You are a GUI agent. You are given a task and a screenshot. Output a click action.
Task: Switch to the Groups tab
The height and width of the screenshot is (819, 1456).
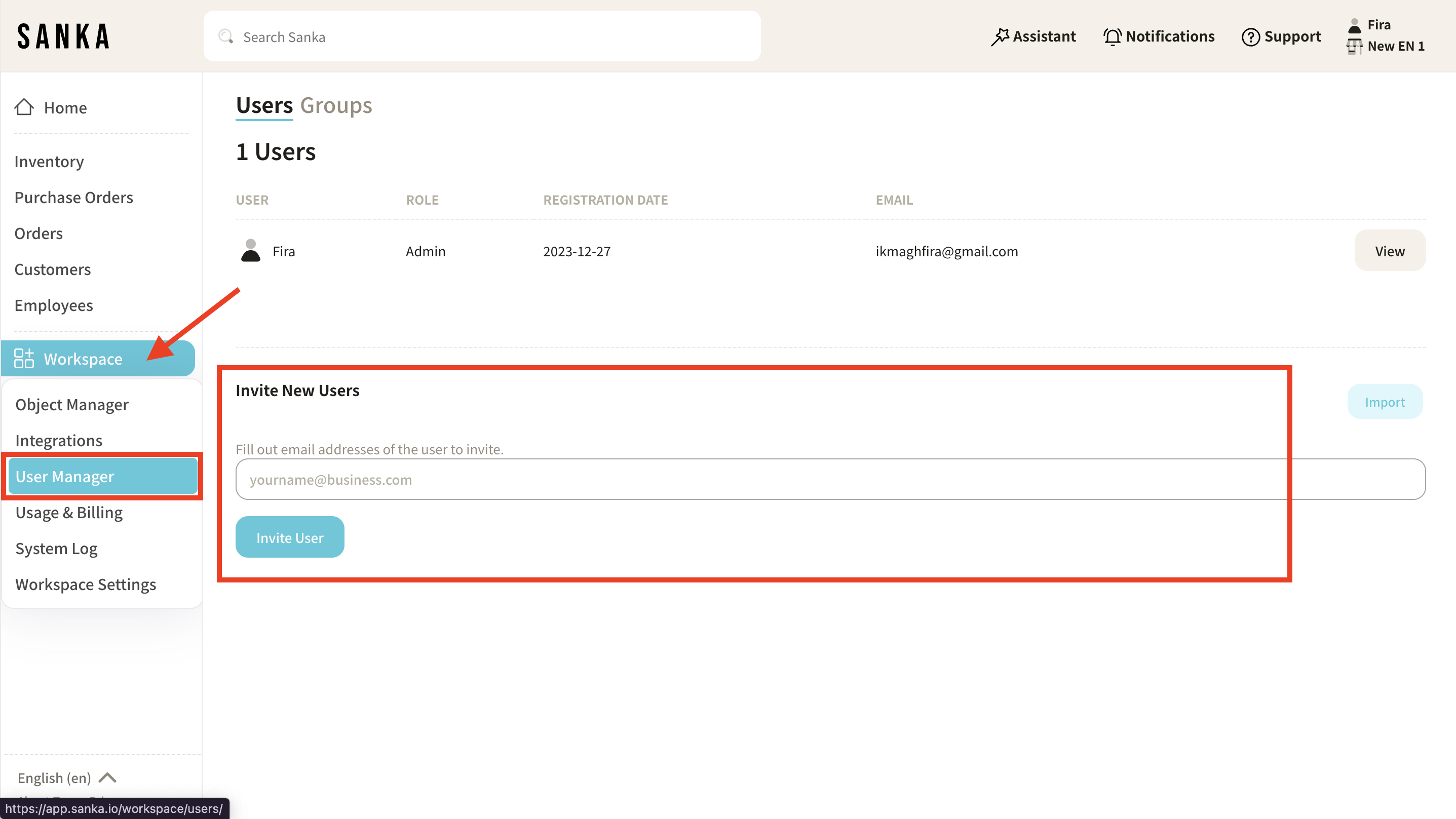click(336, 106)
